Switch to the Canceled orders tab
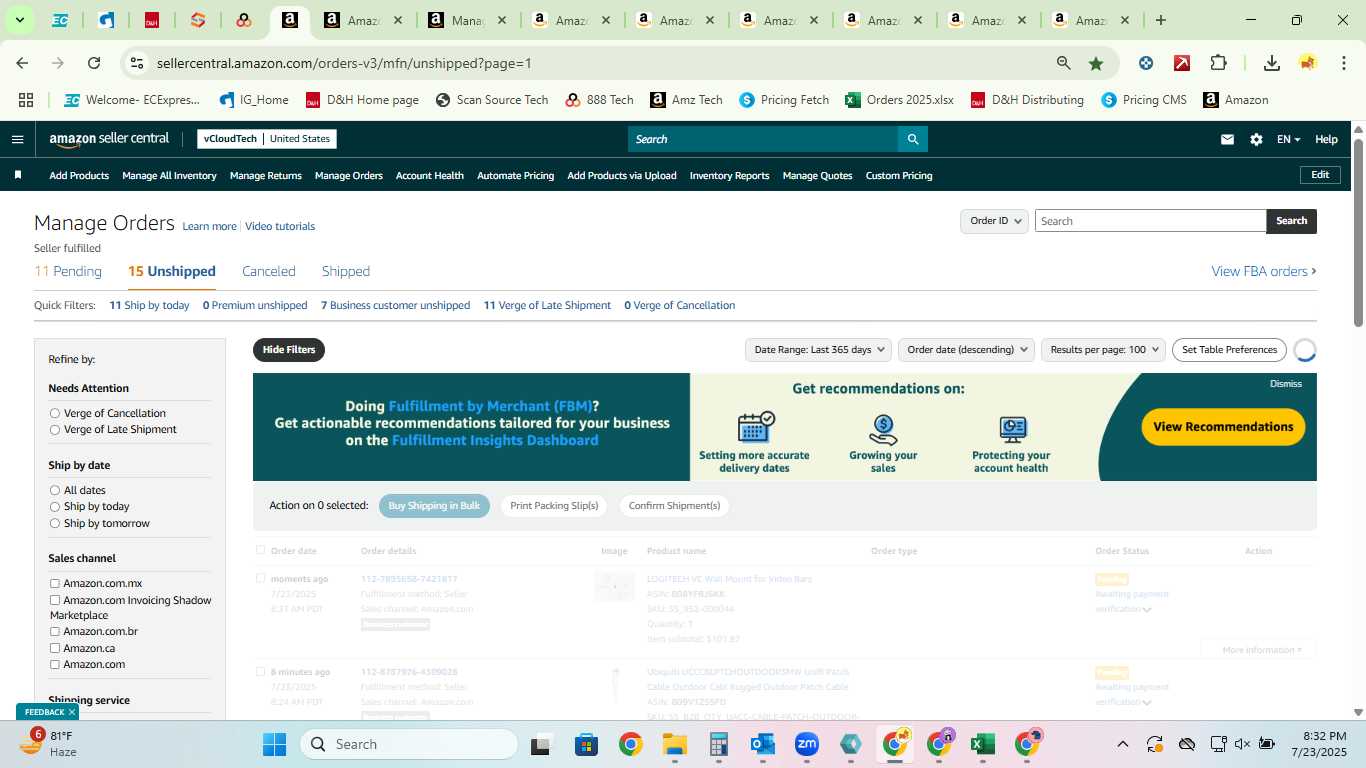The width and height of the screenshot is (1366, 768). (269, 271)
